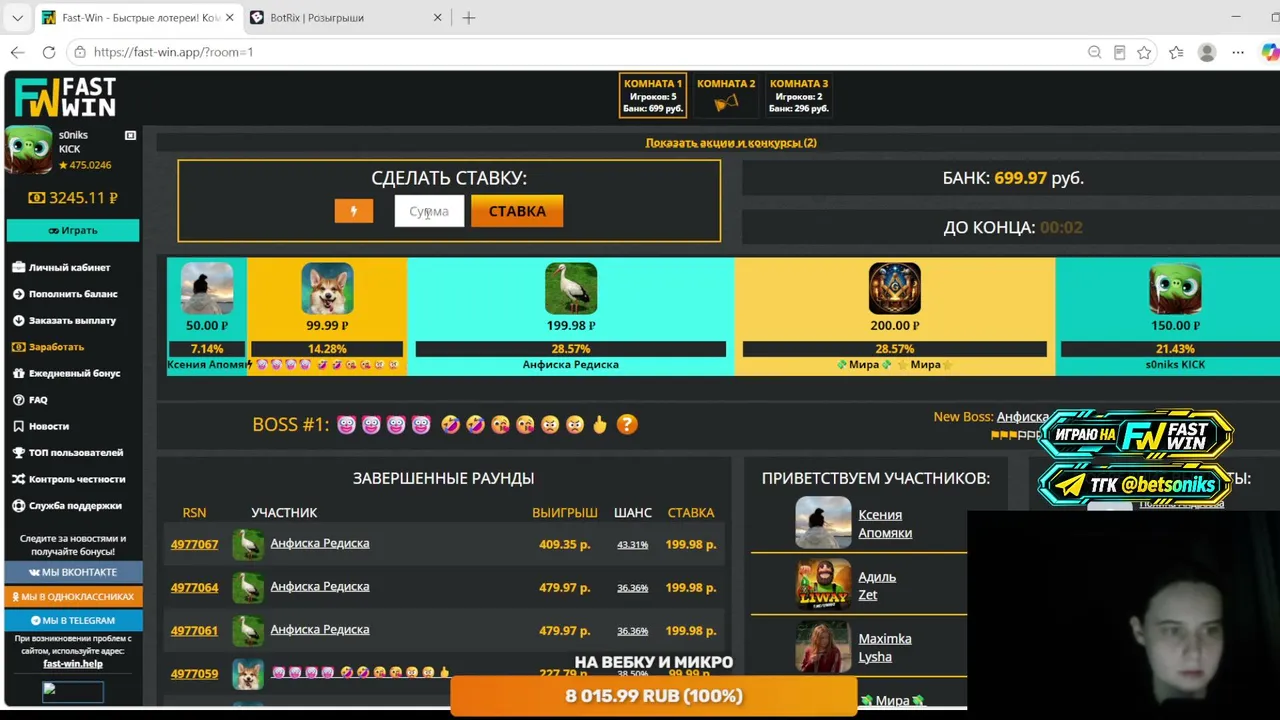Image resolution: width=1280 pixels, height=720 pixels.
Task: Close the Fast-Win browser tab
Action: coord(229,18)
